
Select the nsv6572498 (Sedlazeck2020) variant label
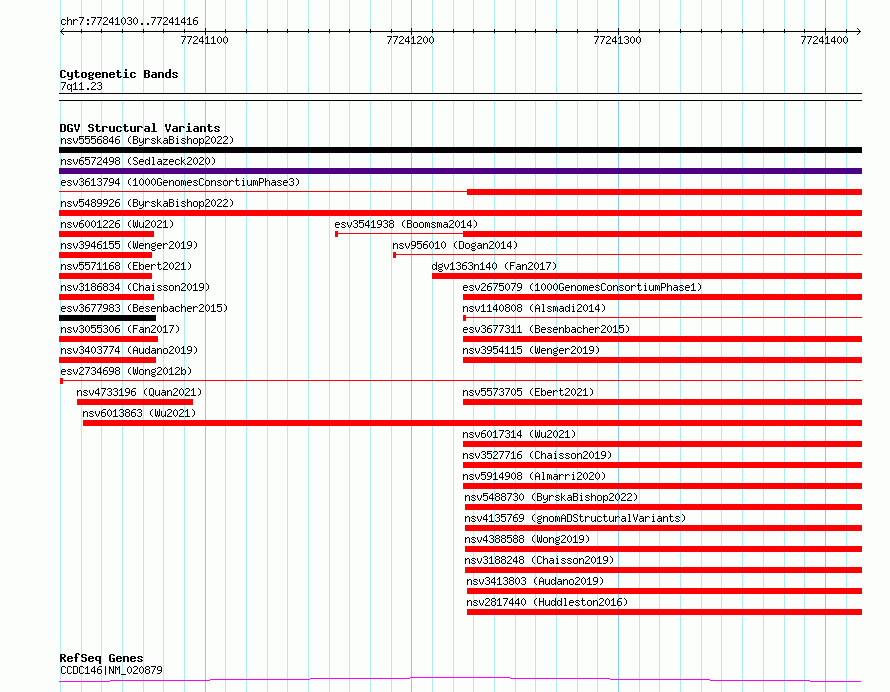[x=138, y=161]
